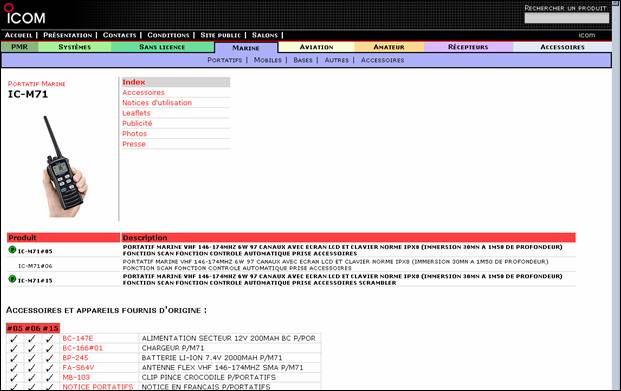621x391 pixels.
Task: Switch to the Aviation category tab
Action: click(x=316, y=47)
